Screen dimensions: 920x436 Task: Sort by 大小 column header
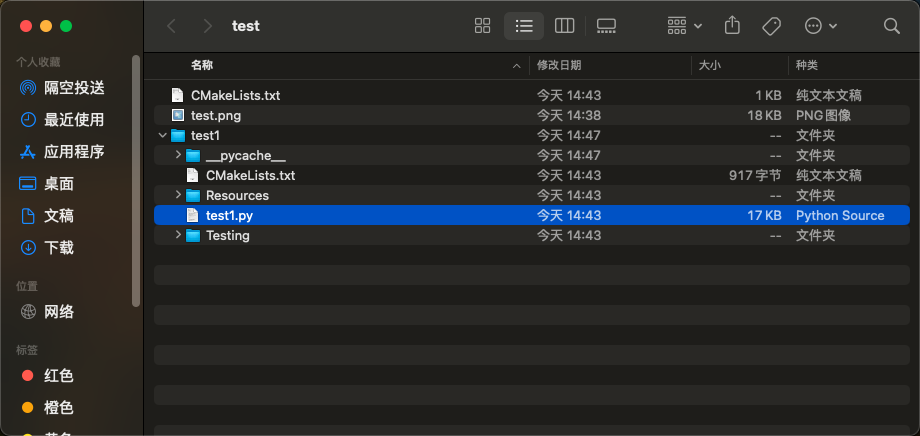[x=709, y=65]
